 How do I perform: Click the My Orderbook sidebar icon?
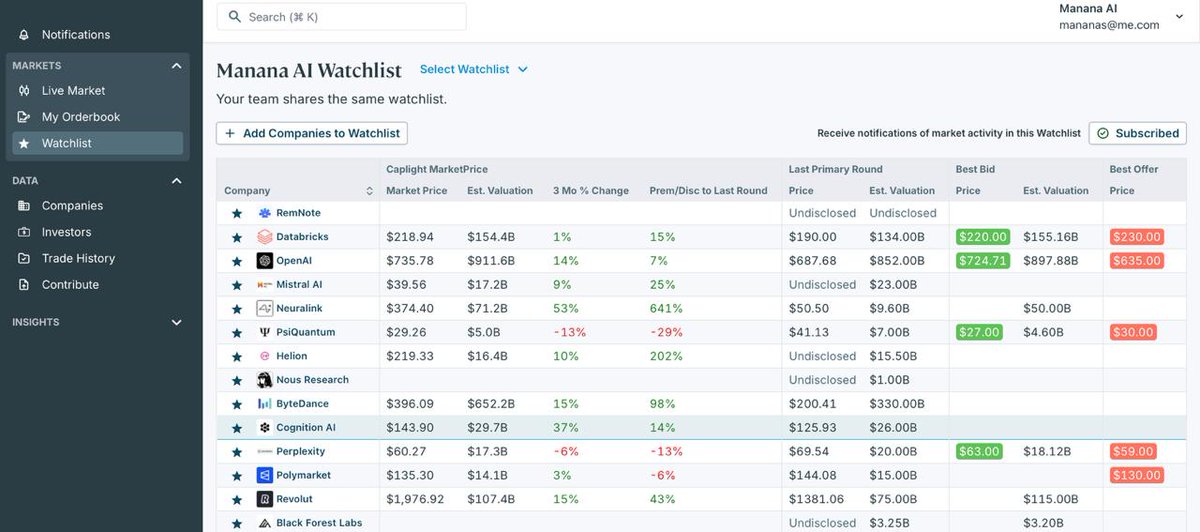tap(24, 117)
